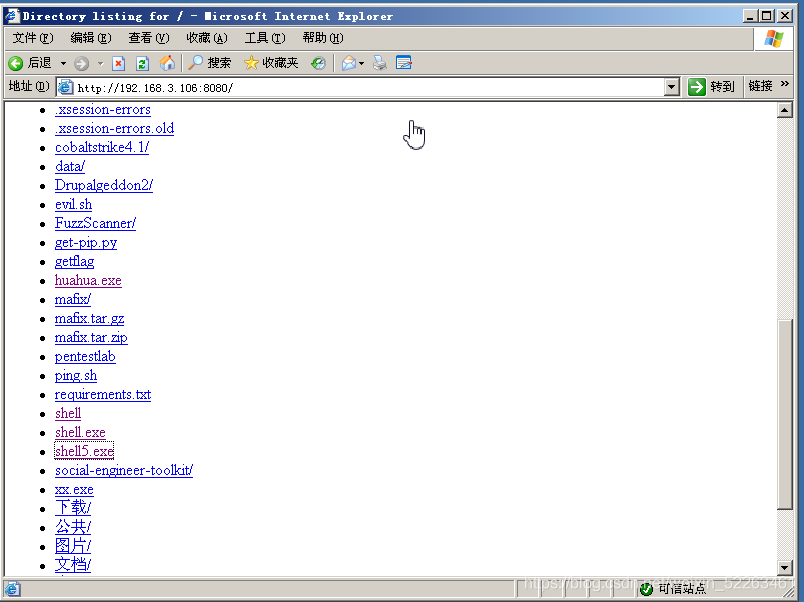Viewport: 804px width, 602px height.
Task: Open the 文档/ directory link
Action: 73,565
